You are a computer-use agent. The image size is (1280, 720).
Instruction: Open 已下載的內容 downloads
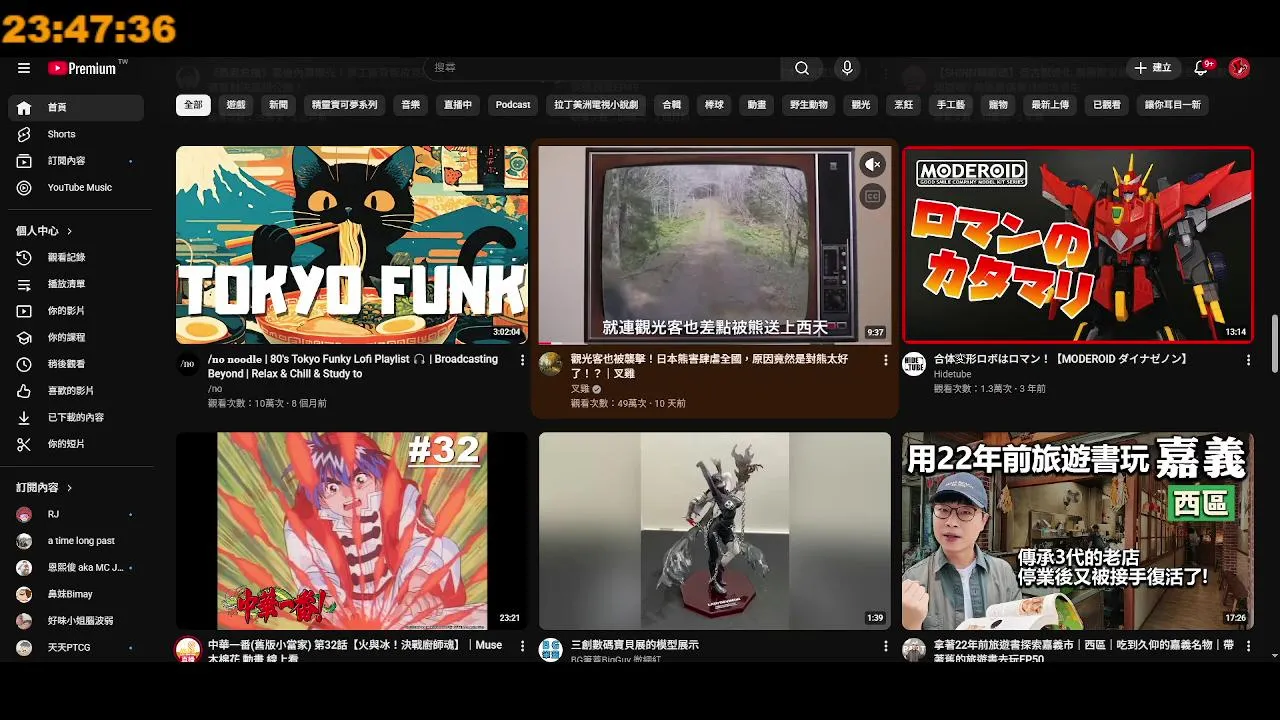point(76,417)
